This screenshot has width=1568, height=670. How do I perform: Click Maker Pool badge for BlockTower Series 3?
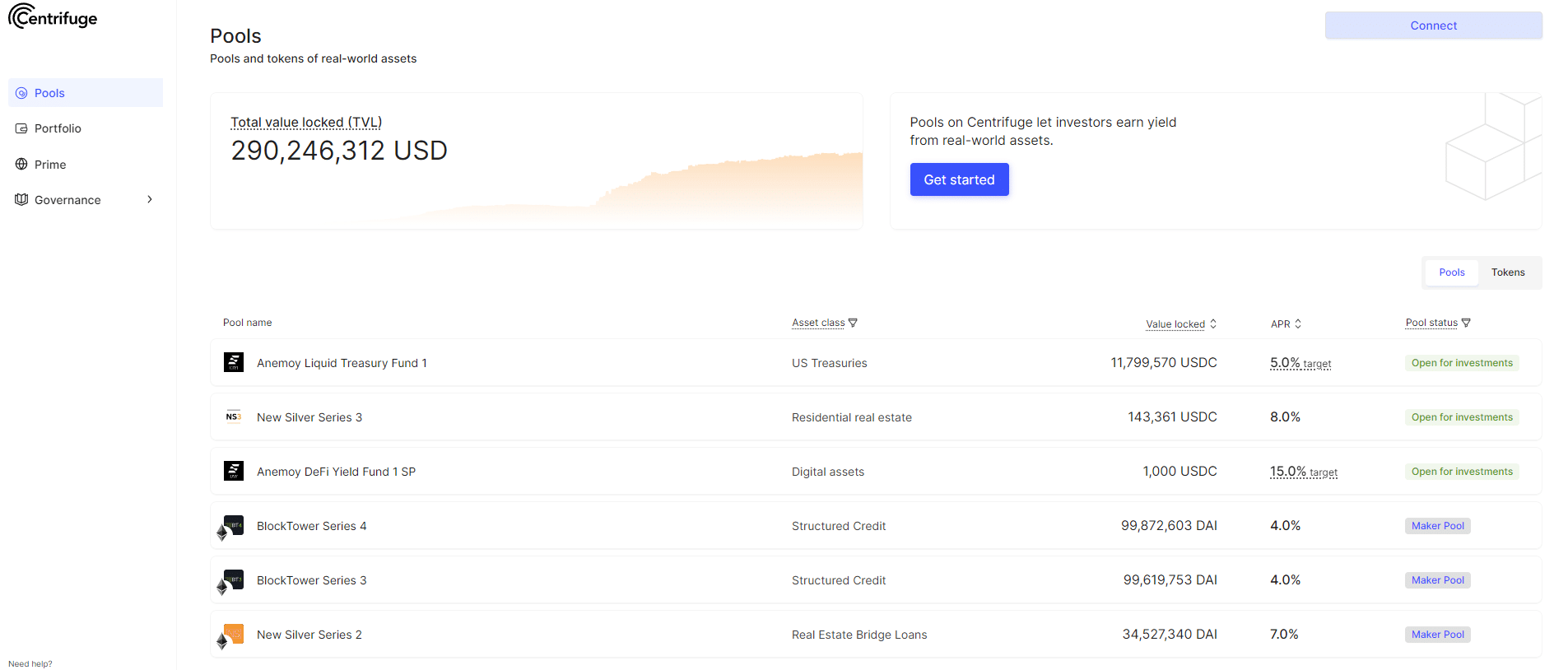click(x=1438, y=580)
